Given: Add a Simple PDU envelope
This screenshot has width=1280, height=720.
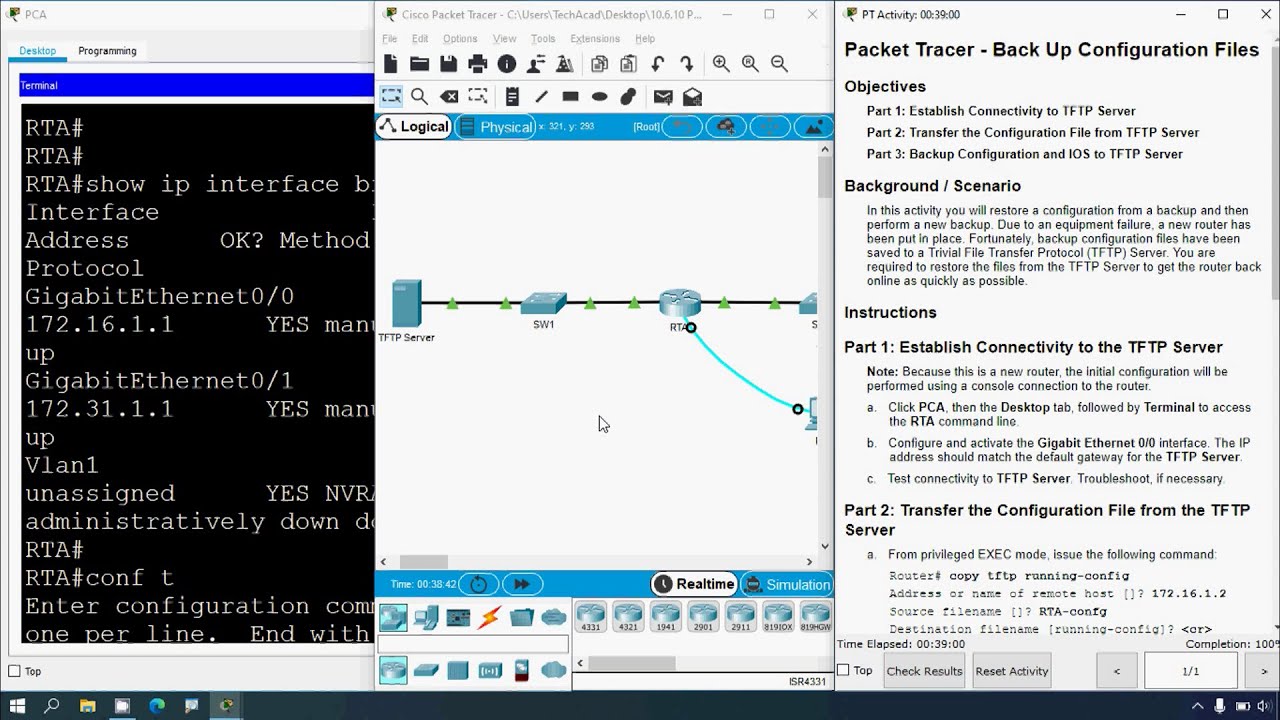Looking at the screenshot, I should tap(663, 96).
